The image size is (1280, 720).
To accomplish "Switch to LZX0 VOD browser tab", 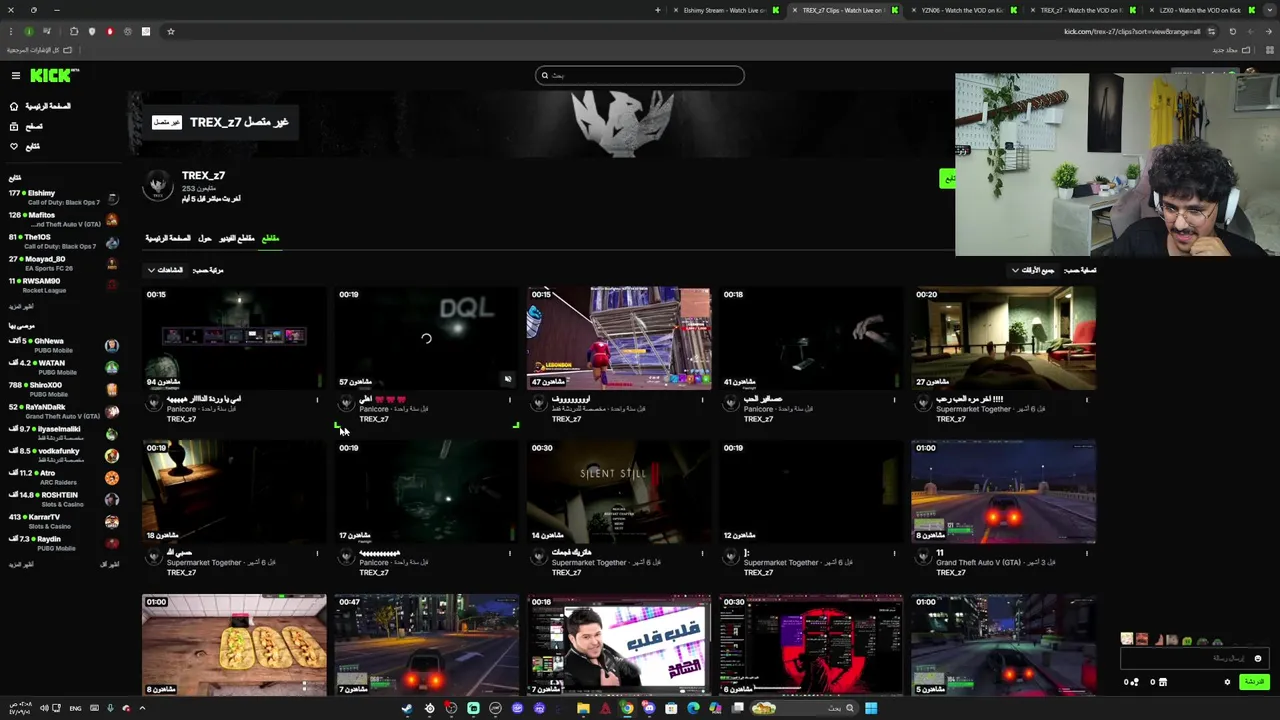I will pyautogui.click(x=1200, y=10).
